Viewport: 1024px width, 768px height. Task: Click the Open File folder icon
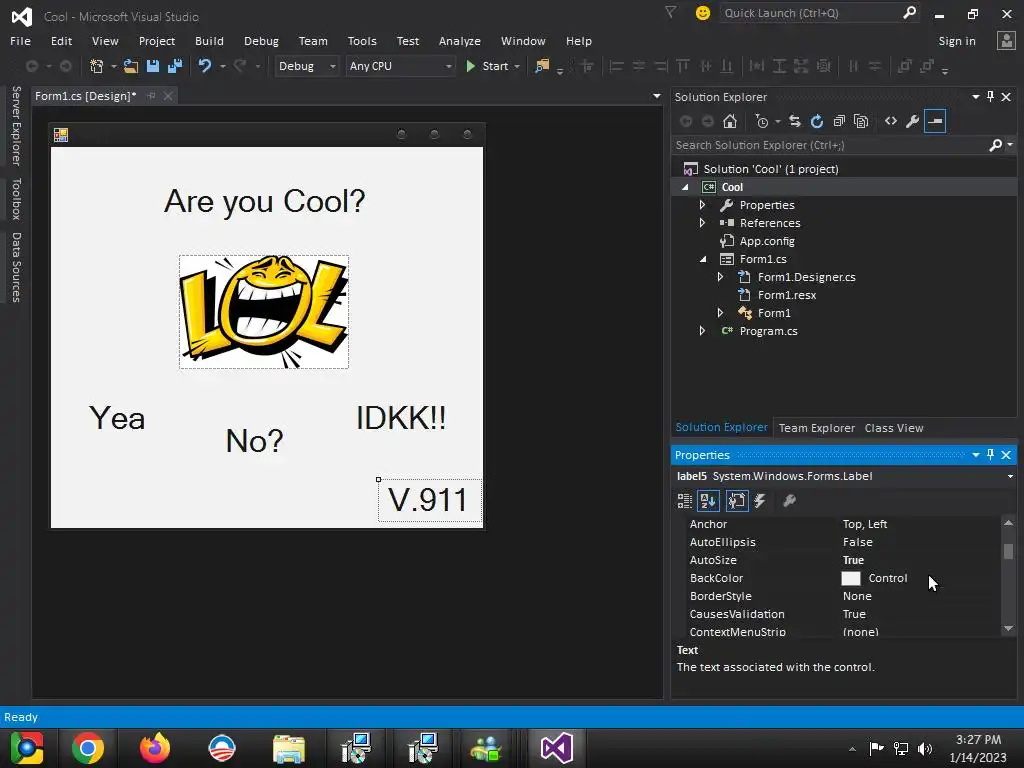[x=131, y=66]
